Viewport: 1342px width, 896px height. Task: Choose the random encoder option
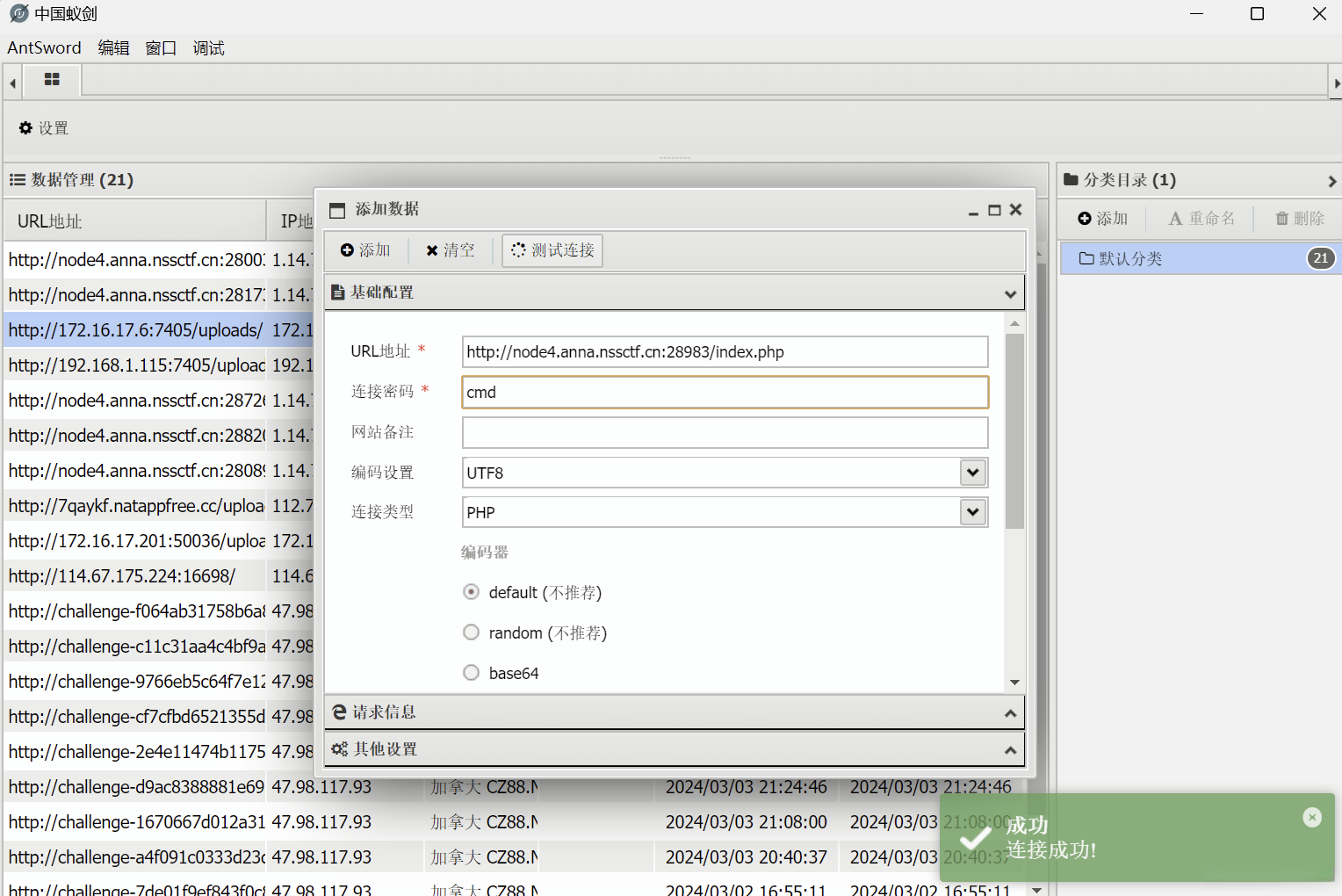[x=472, y=632]
